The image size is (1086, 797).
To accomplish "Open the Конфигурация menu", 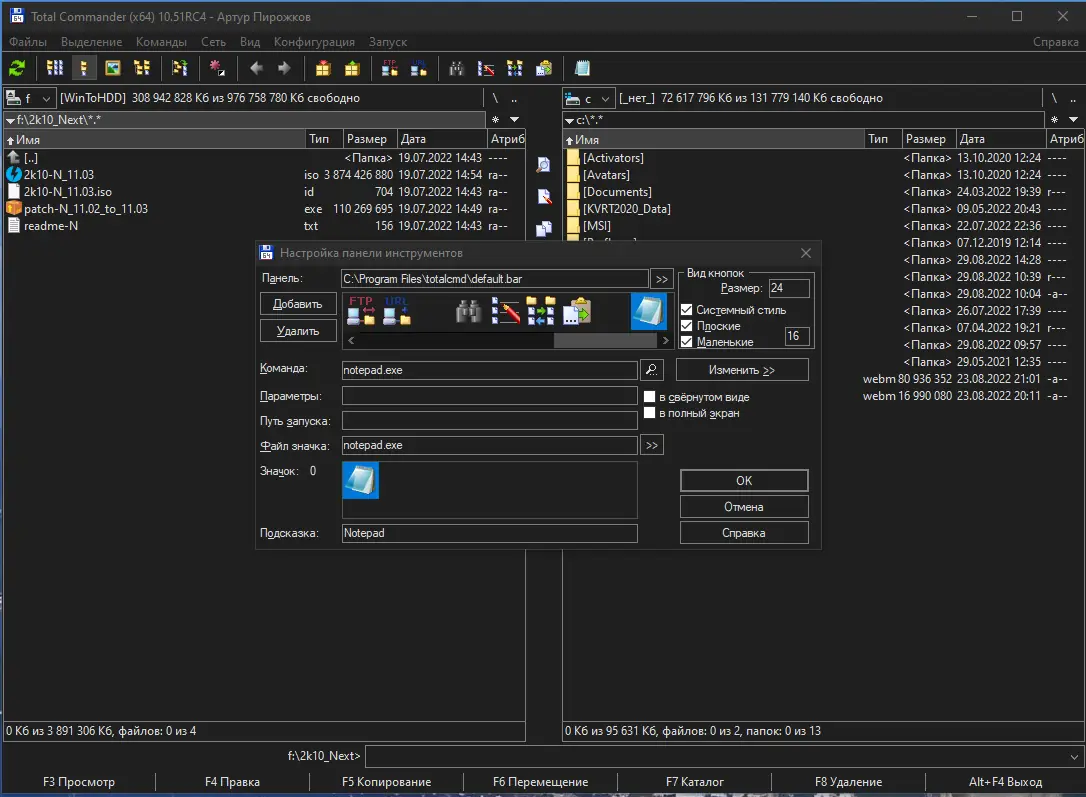I will pyautogui.click(x=314, y=42).
